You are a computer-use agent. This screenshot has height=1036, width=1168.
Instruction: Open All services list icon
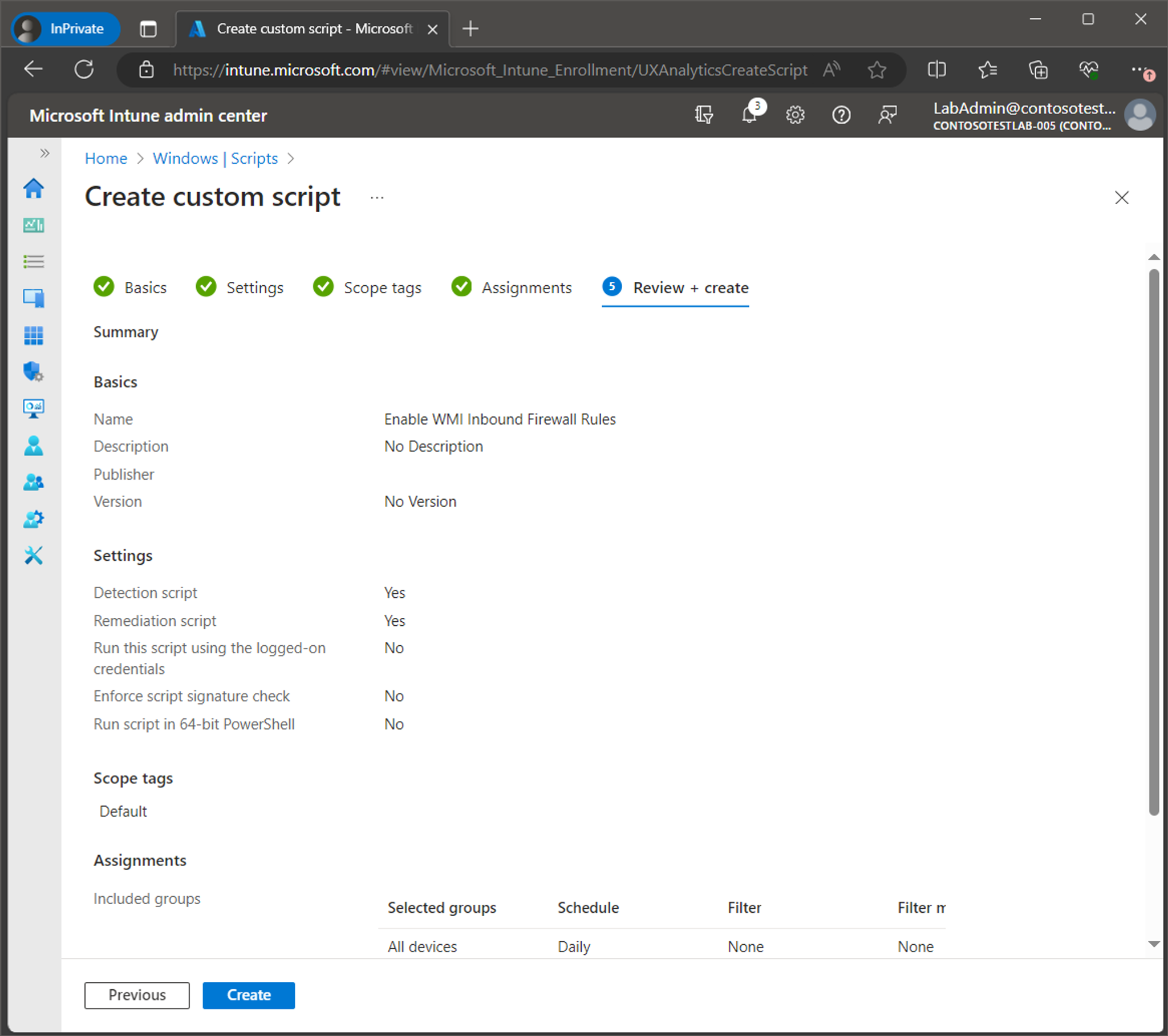(34, 262)
